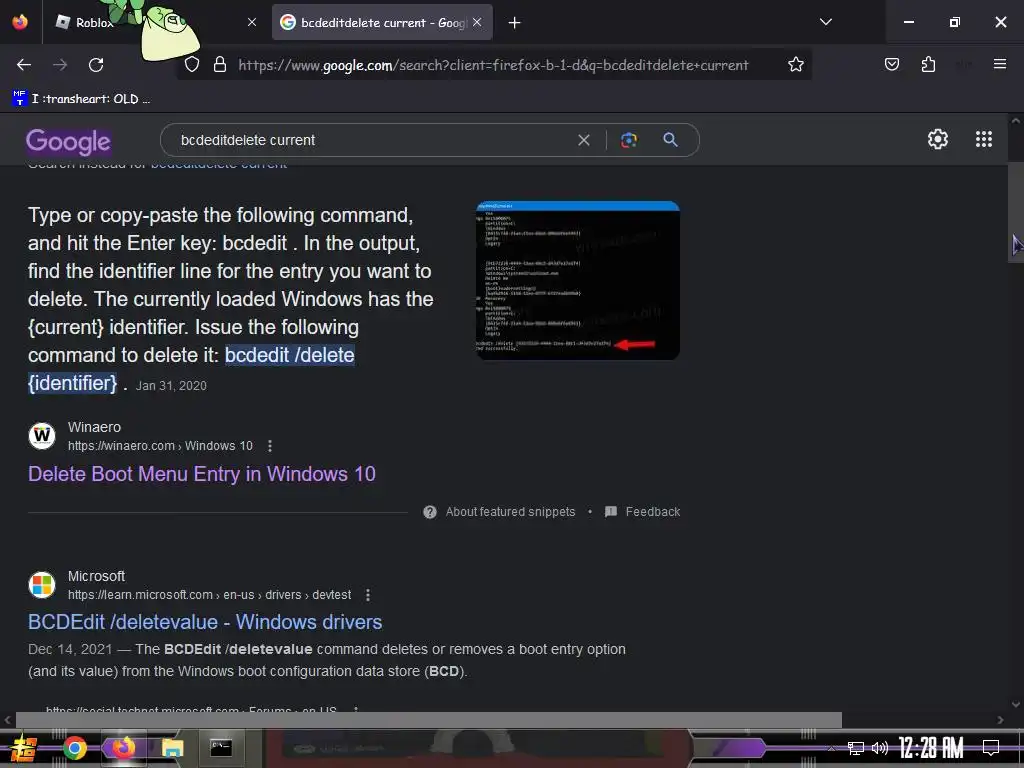1024x768 pixels.
Task: Open BCDEdit /deletevalue Windows drivers result
Action: (205, 622)
